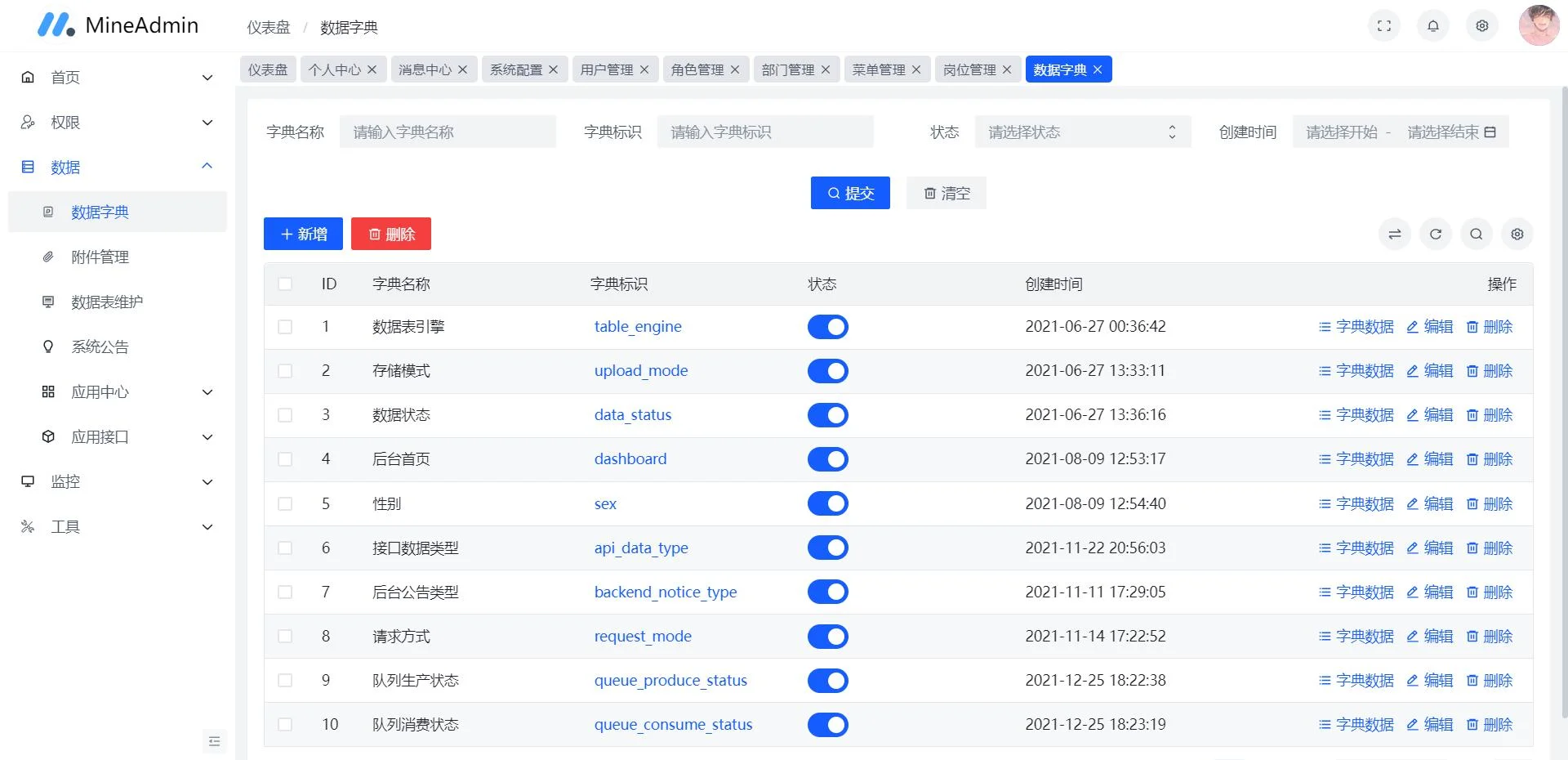
Task: Switch to the 角色管理 tab
Action: (x=698, y=69)
